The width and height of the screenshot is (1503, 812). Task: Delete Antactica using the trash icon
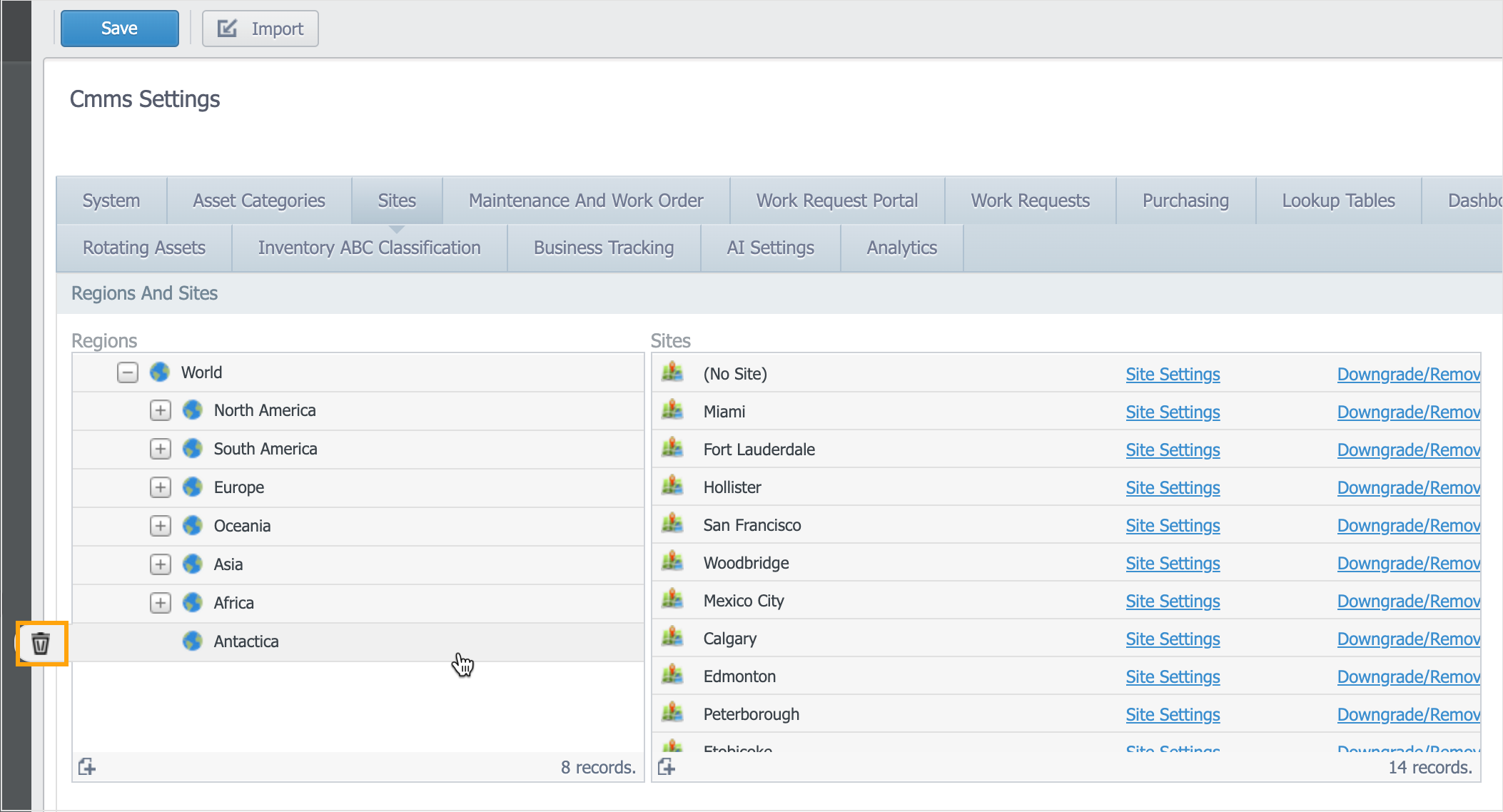(41, 644)
